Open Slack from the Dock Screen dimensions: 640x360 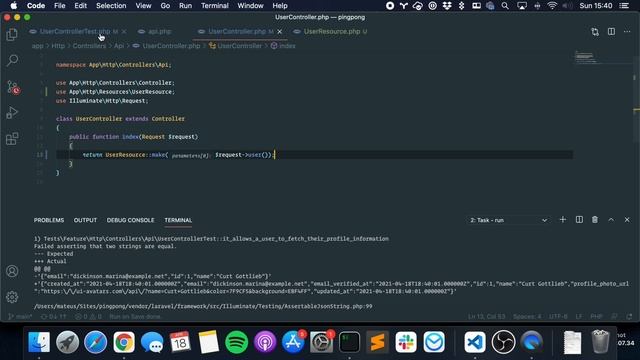click(405, 342)
